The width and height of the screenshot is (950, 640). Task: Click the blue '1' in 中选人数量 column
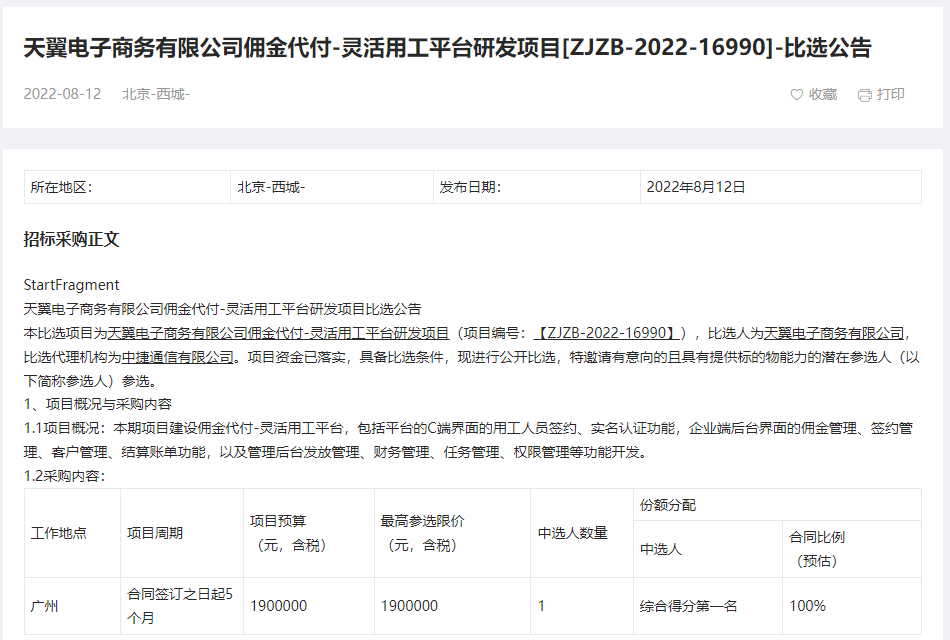[540, 605]
